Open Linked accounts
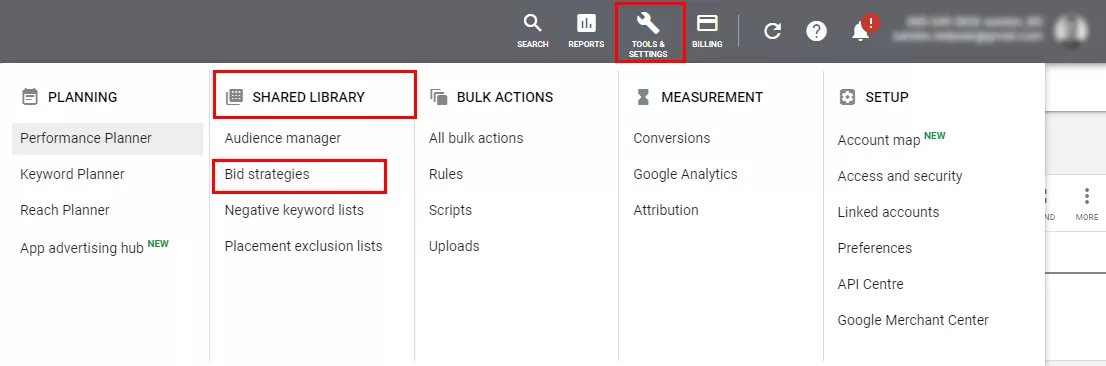Viewport: 1106px width, 366px height. click(x=888, y=212)
